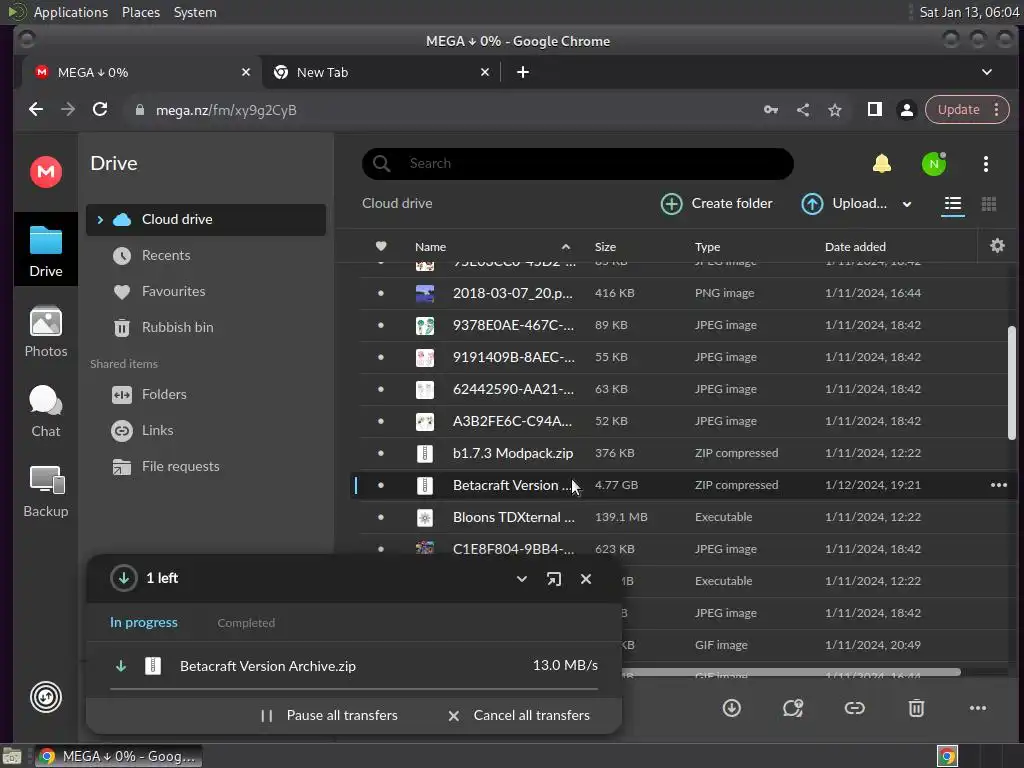This screenshot has height=768, width=1024.
Task: Toggle Chrome side panel
Action: click(x=874, y=110)
